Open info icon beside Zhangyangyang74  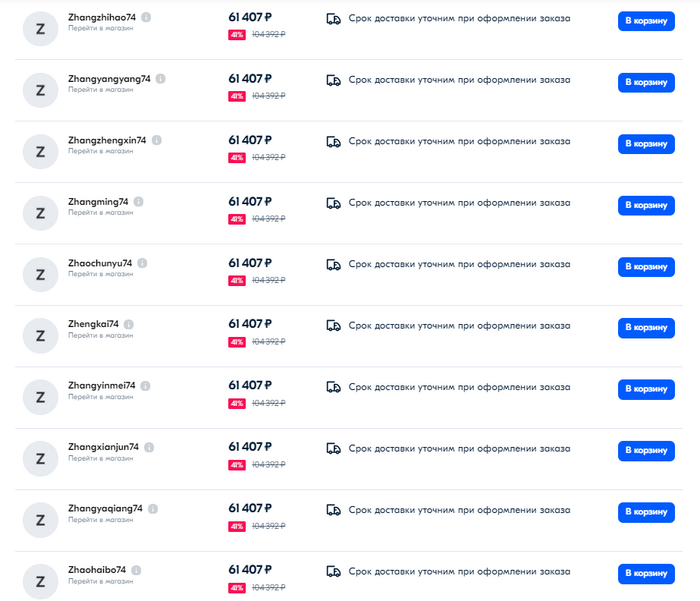[x=161, y=79]
